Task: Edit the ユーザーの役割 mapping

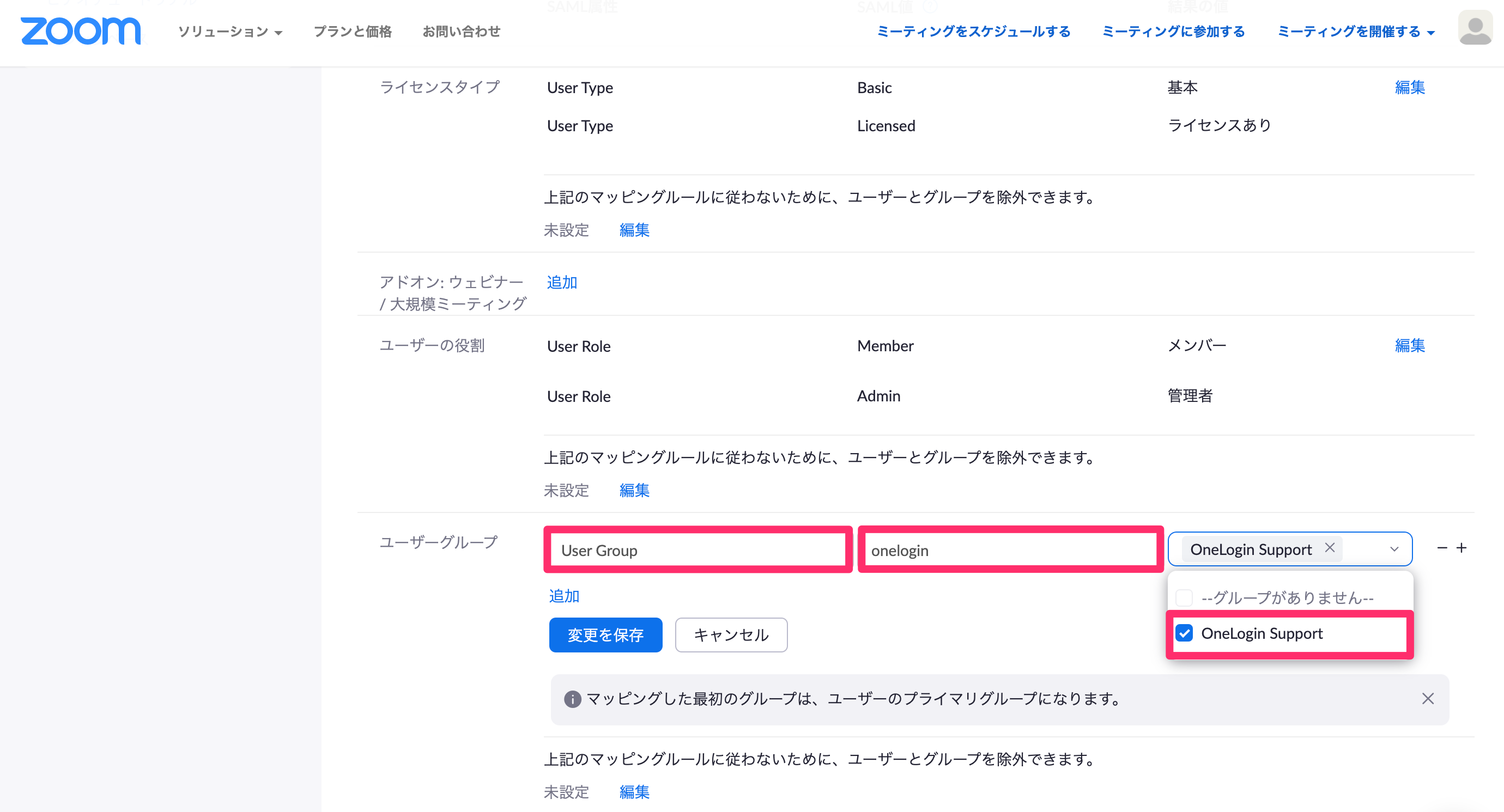Action: click(1409, 346)
